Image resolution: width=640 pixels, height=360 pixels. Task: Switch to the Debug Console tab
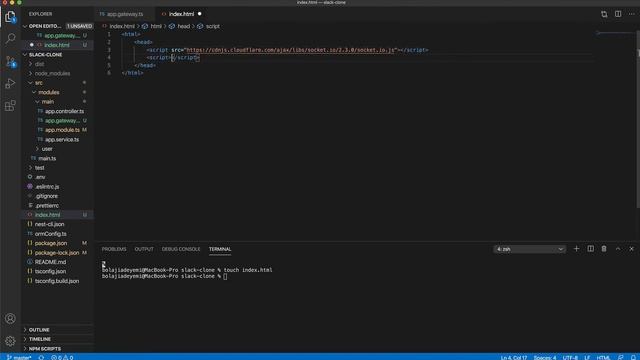coord(181,249)
